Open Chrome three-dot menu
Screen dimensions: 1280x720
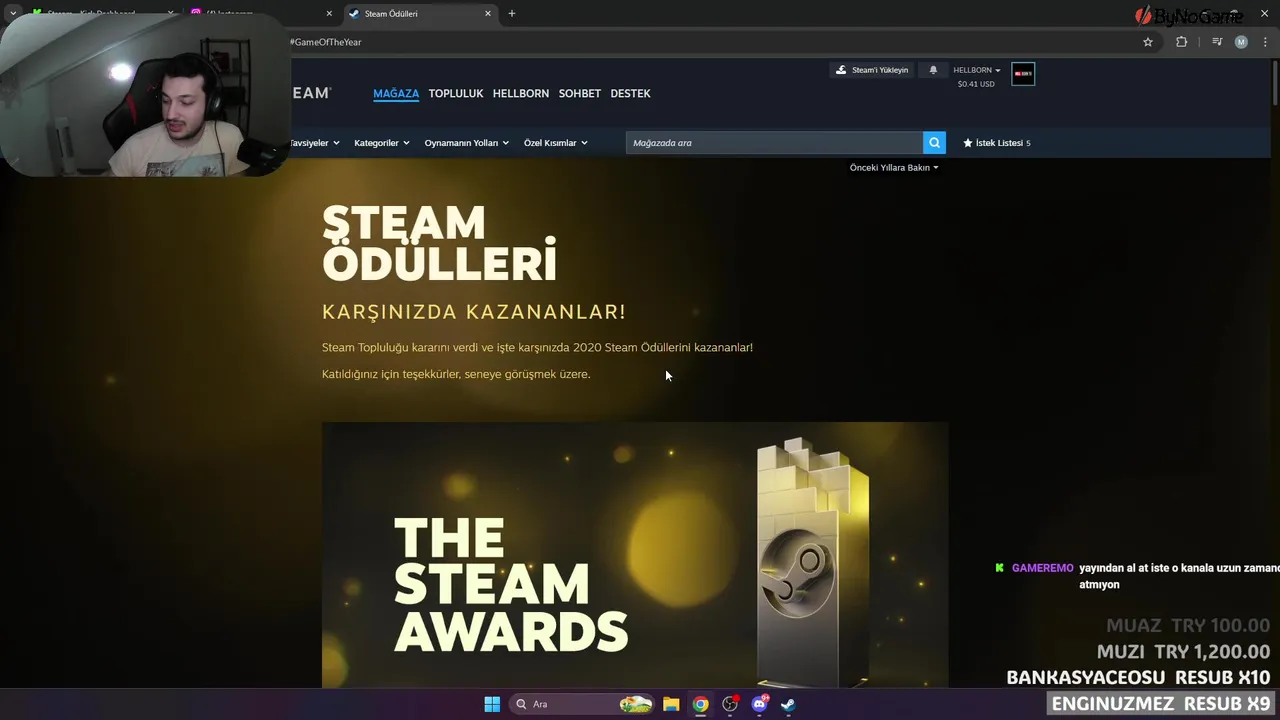(x=1265, y=42)
